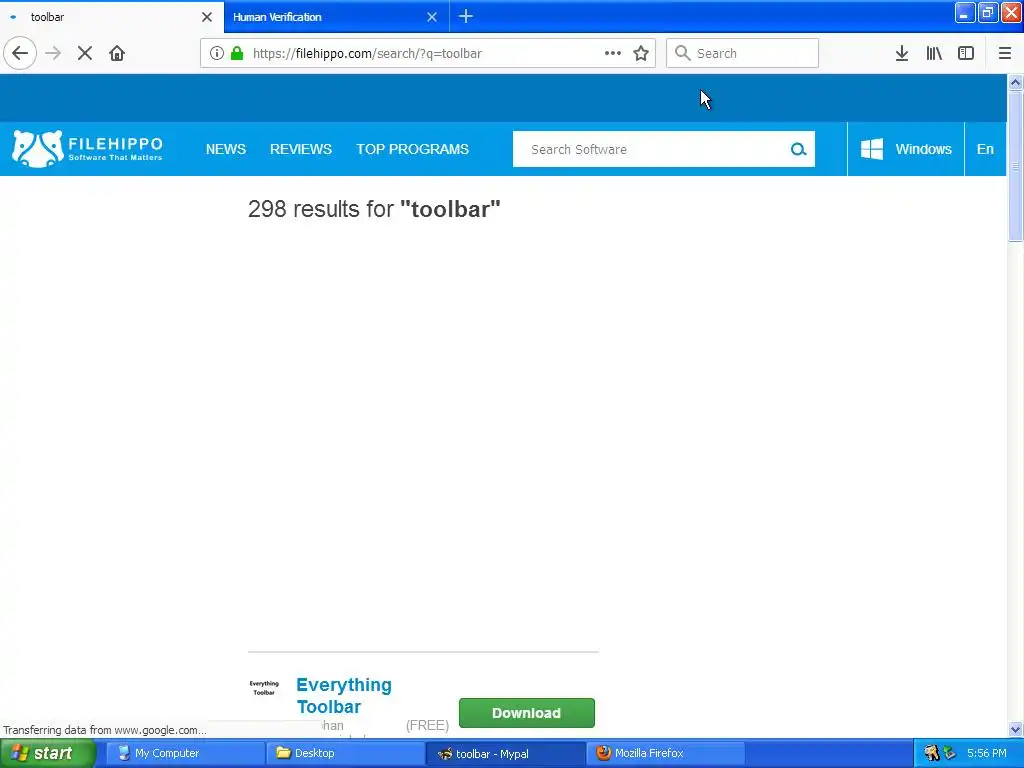The width and height of the screenshot is (1024, 768).
Task: Open NEWS menu item
Action: pyautogui.click(x=226, y=149)
